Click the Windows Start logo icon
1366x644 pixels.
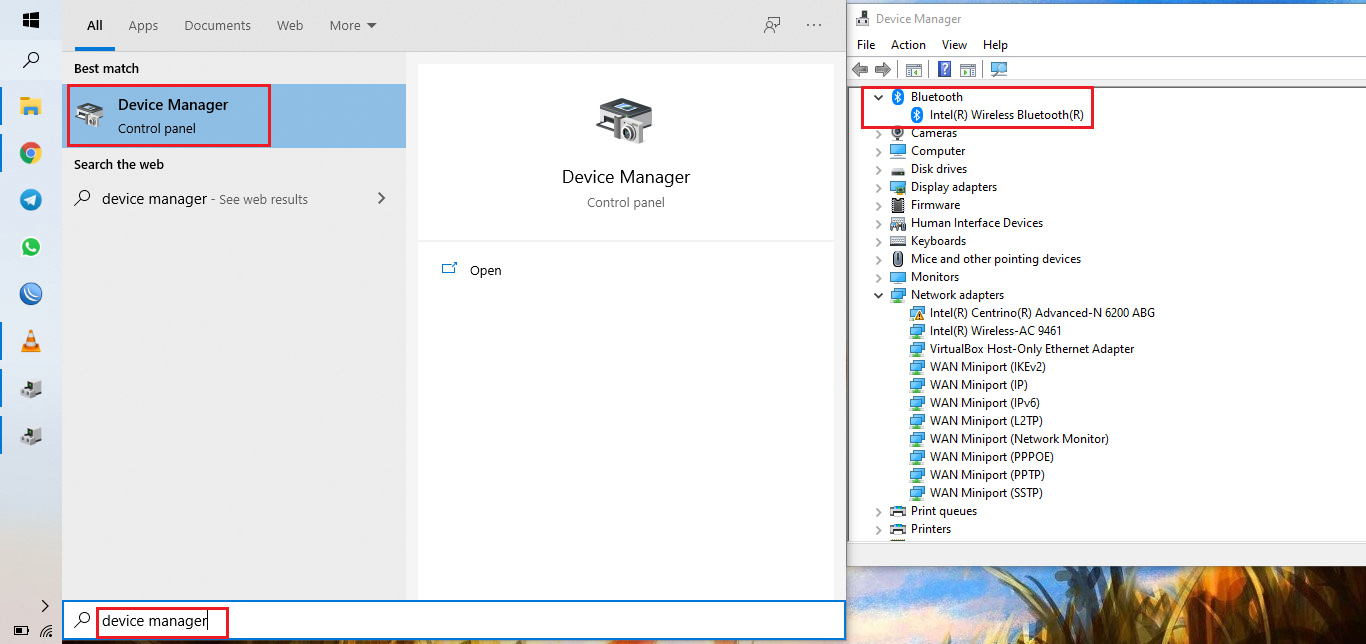click(x=30, y=20)
